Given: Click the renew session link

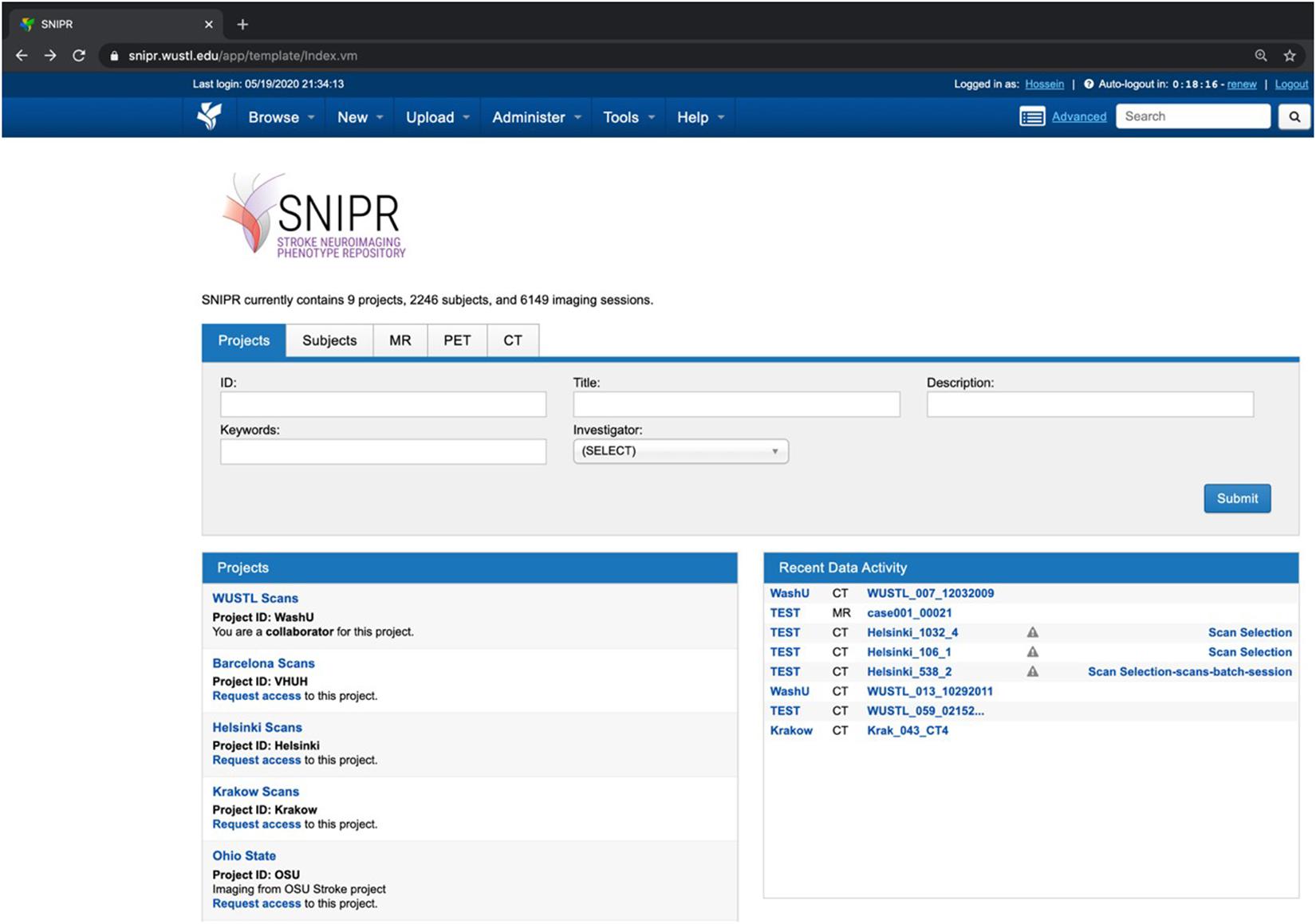Looking at the screenshot, I should (1241, 84).
